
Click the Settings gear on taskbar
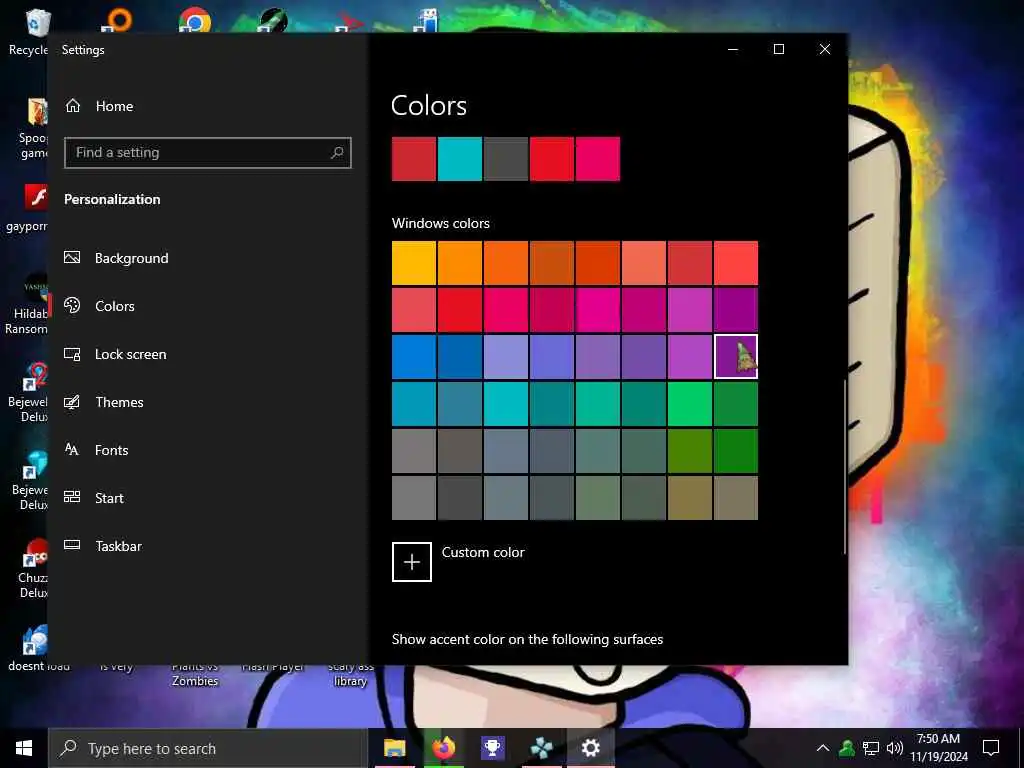click(590, 748)
